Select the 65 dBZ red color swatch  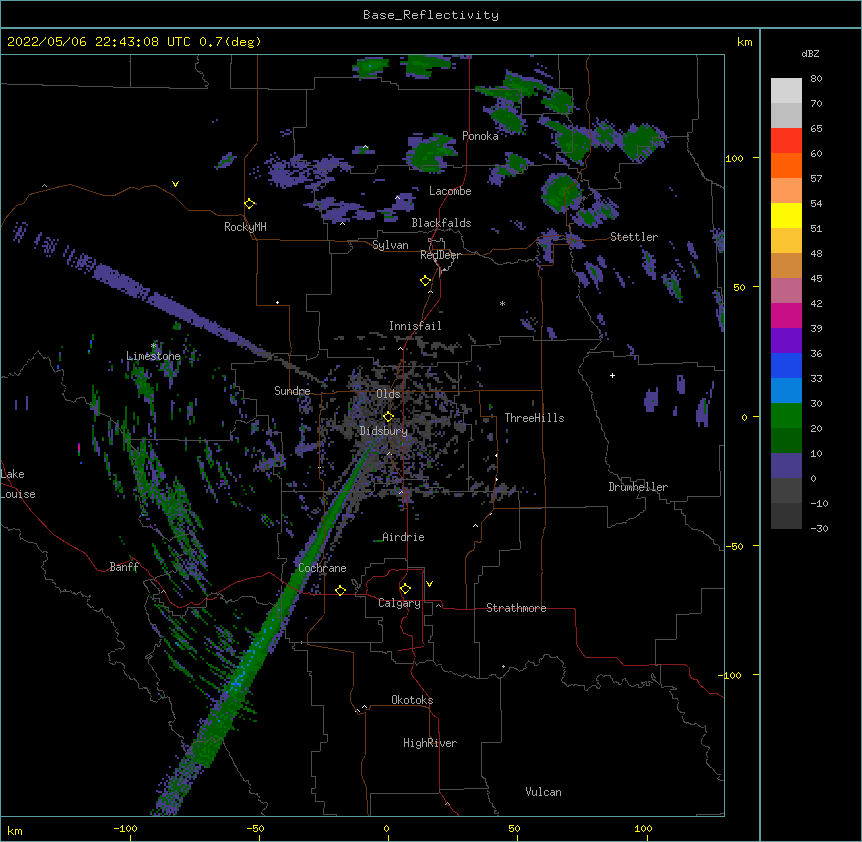pos(786,141)
